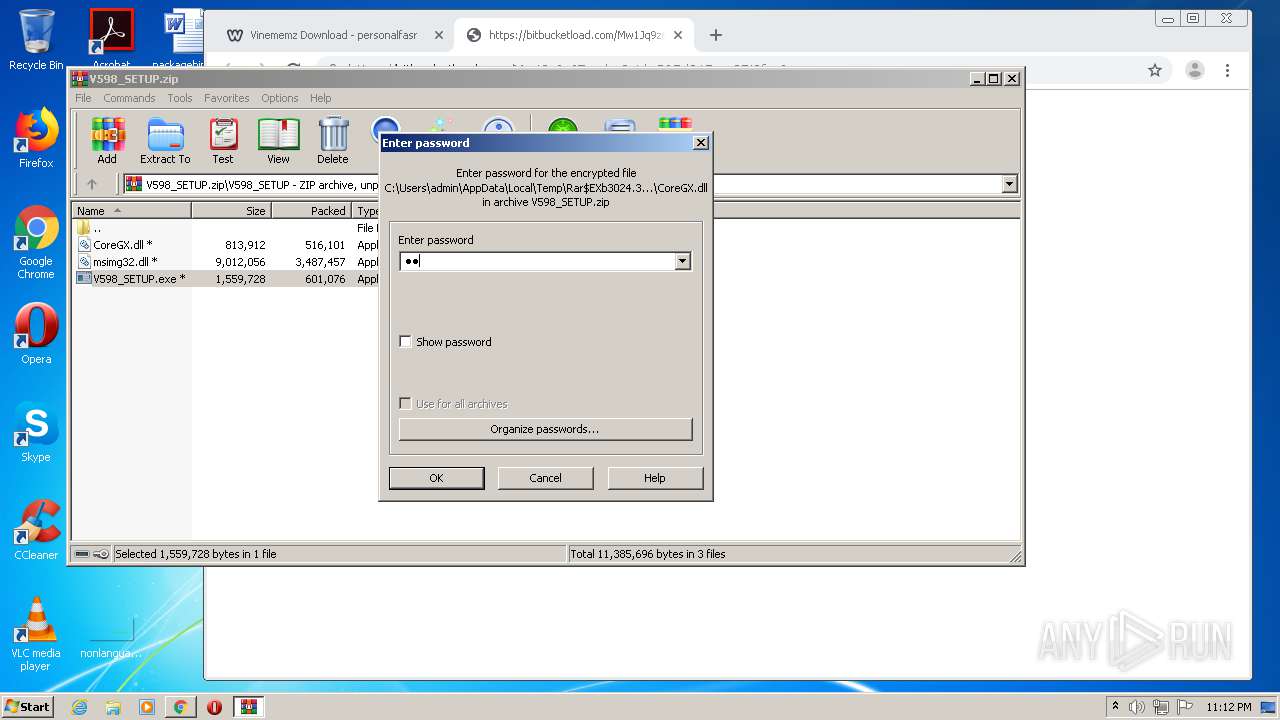Expand the password history dropdown
The height and width of the screenshot is (720, 1280).
pos(682,261)
